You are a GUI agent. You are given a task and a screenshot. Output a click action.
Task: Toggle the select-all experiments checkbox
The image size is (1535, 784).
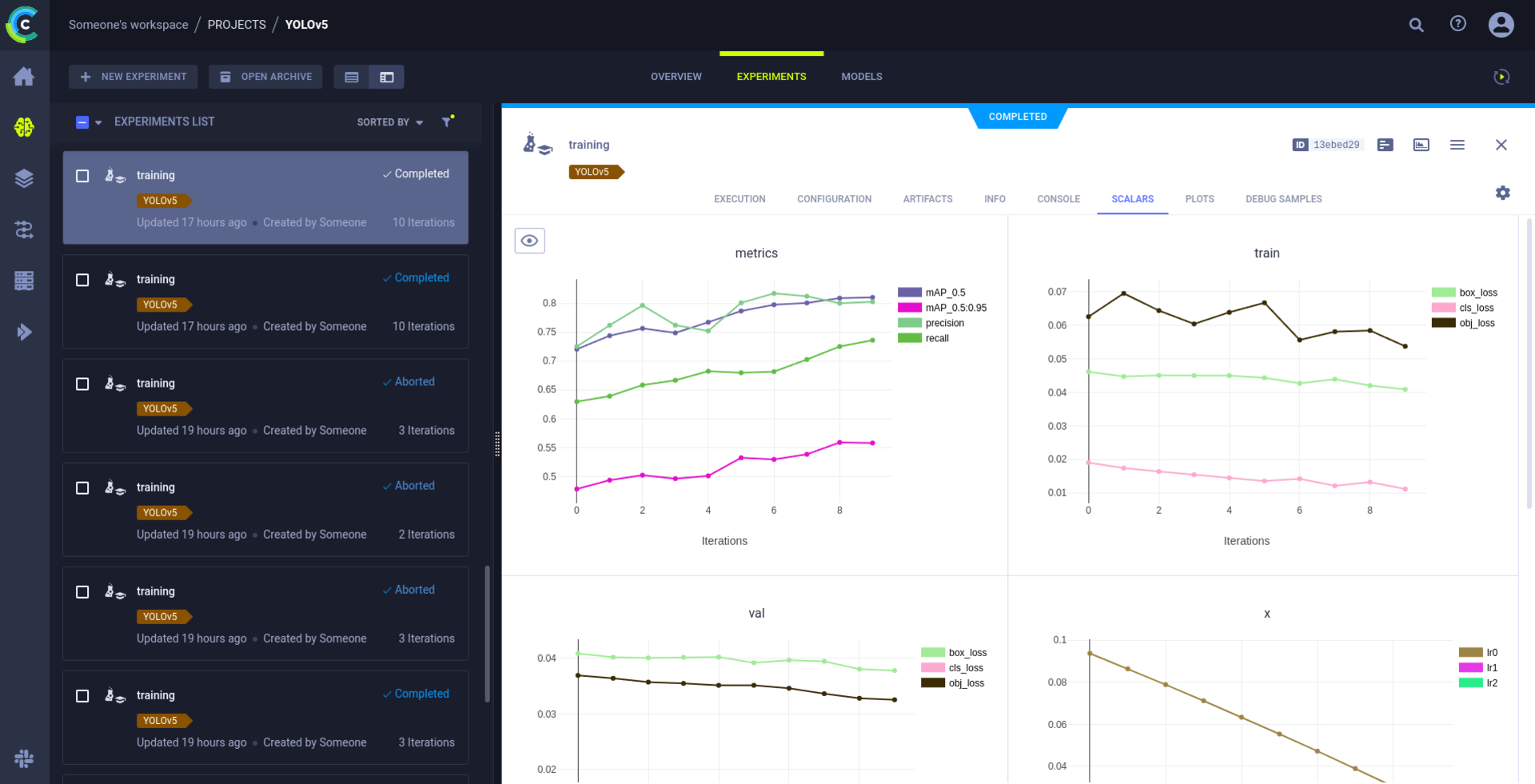click(x=82, y=121)
